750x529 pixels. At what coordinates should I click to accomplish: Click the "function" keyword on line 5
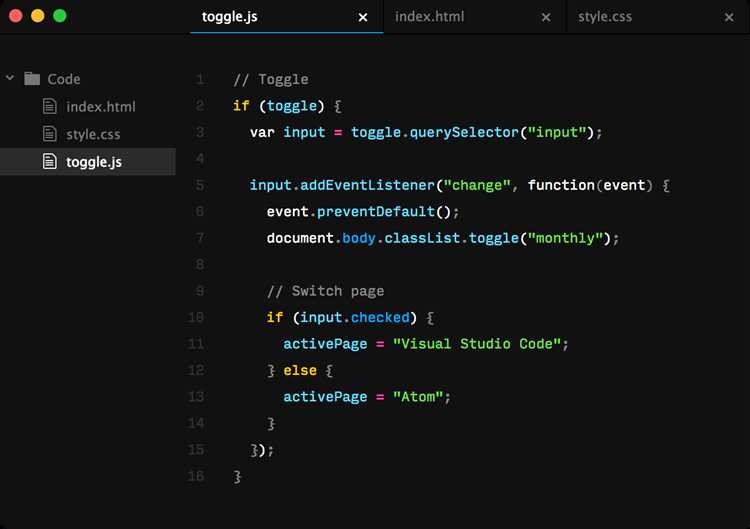561,185
